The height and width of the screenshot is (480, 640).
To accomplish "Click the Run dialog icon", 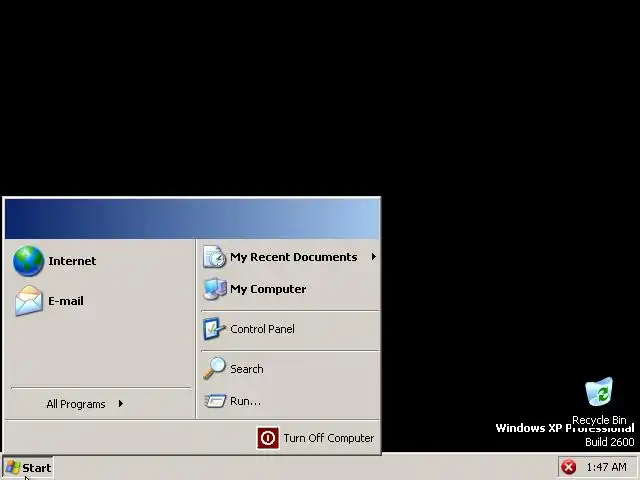I will pos(215,401).
